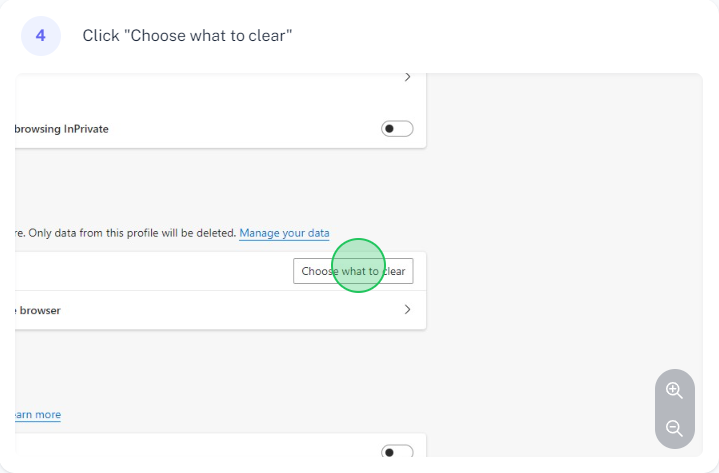Select the step title Click Choose what to clear
The width and height of the screenshot is (719, 473).
[187, 36]
